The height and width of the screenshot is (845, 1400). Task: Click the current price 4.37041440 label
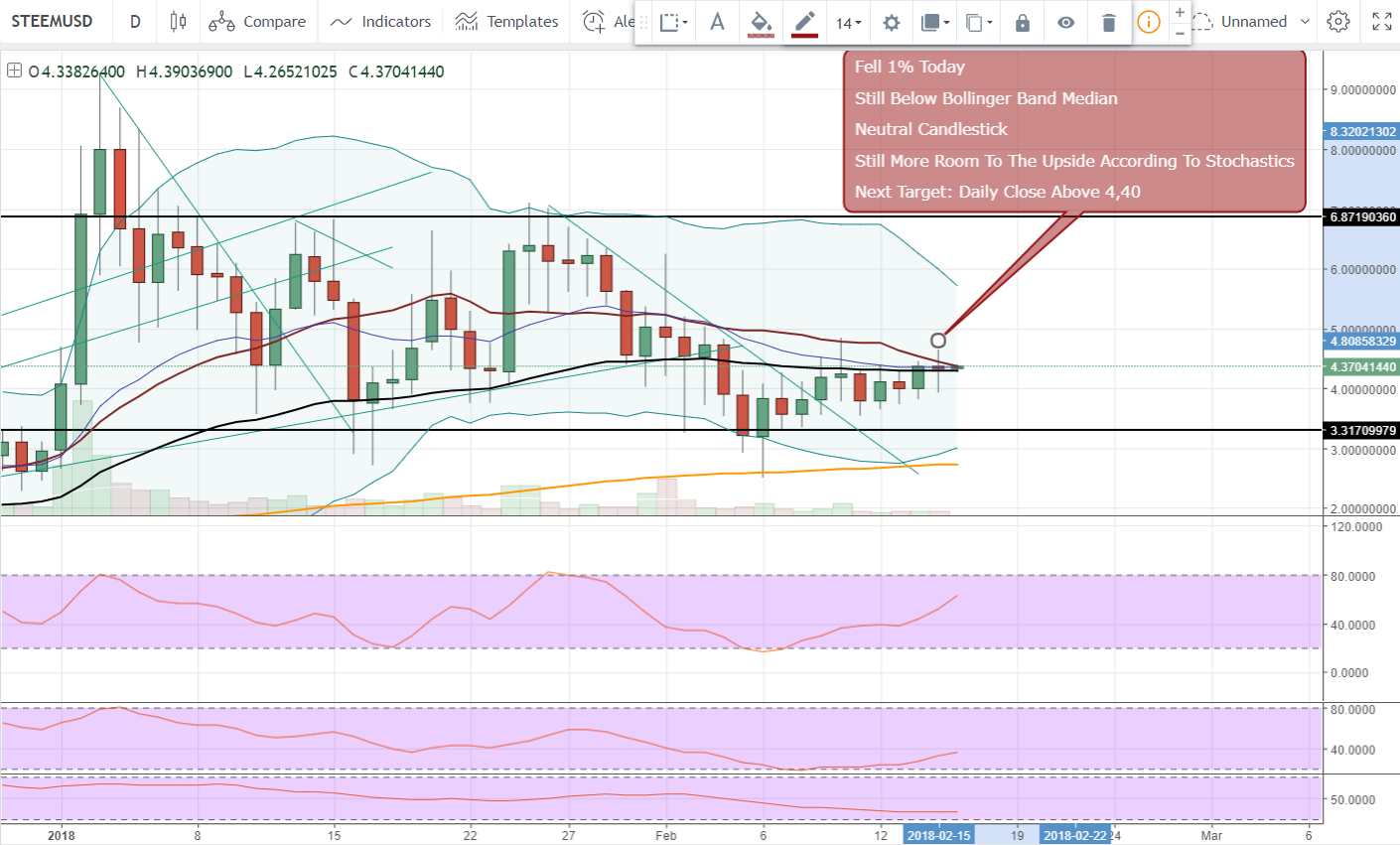pyautogui.click(x=1362, y=366)
